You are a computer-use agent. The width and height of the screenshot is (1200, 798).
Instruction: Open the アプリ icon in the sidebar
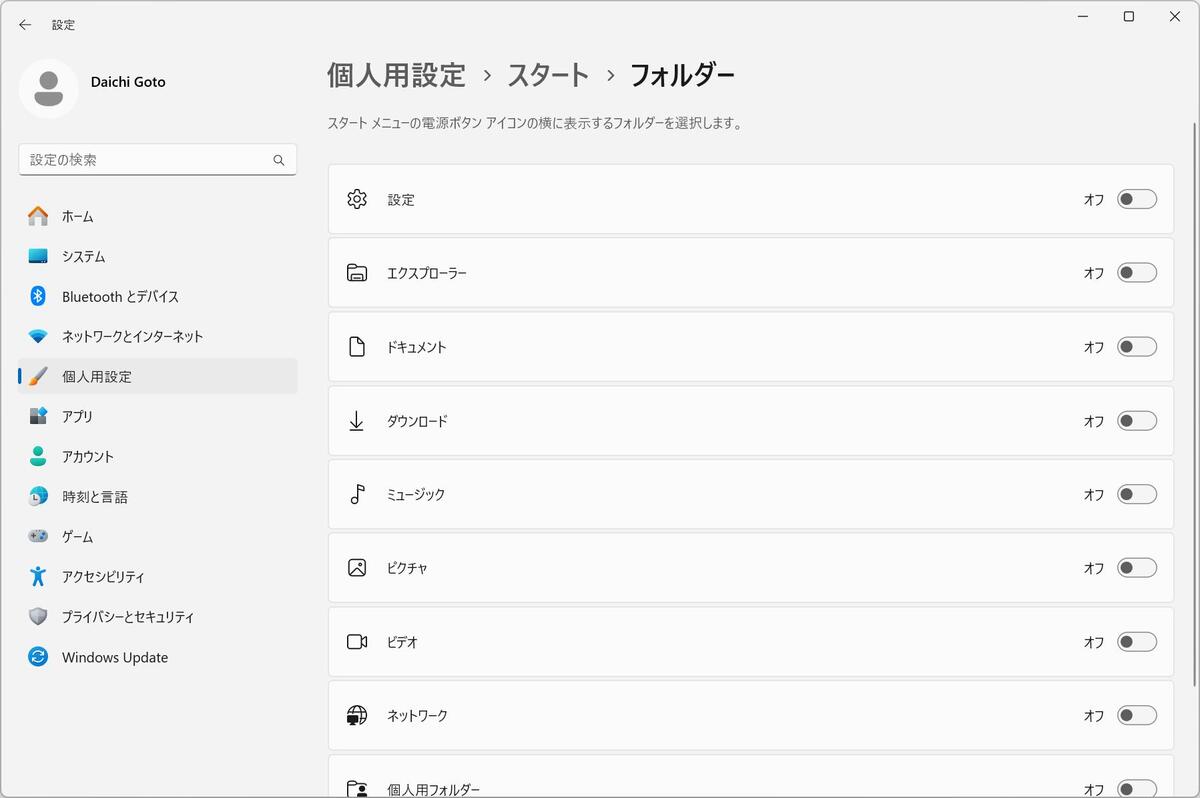pos(38,416)
